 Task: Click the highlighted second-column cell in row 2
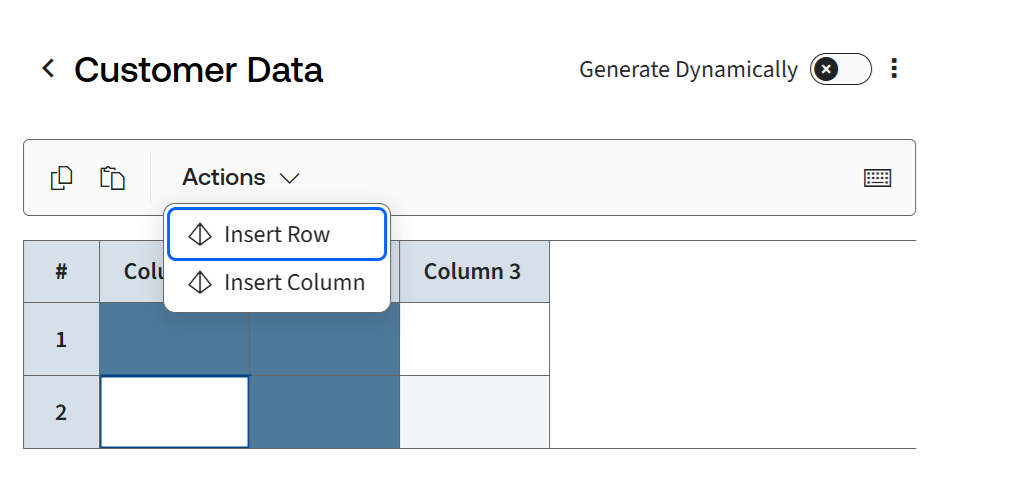325,413
